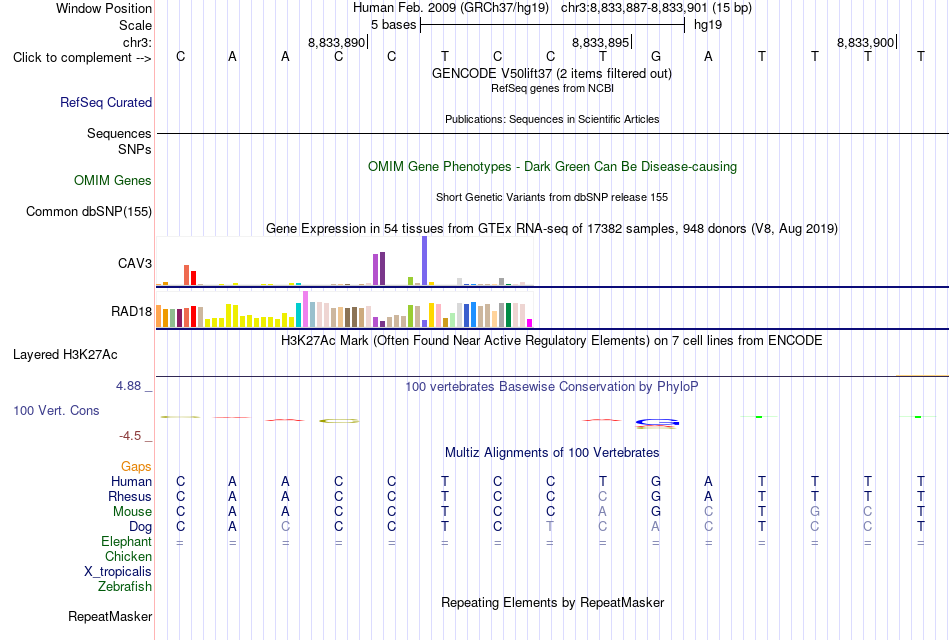Click the tallest pink bar in the RAD18 chart
This screenshot has height=640, width=950.
coord(305,309)
